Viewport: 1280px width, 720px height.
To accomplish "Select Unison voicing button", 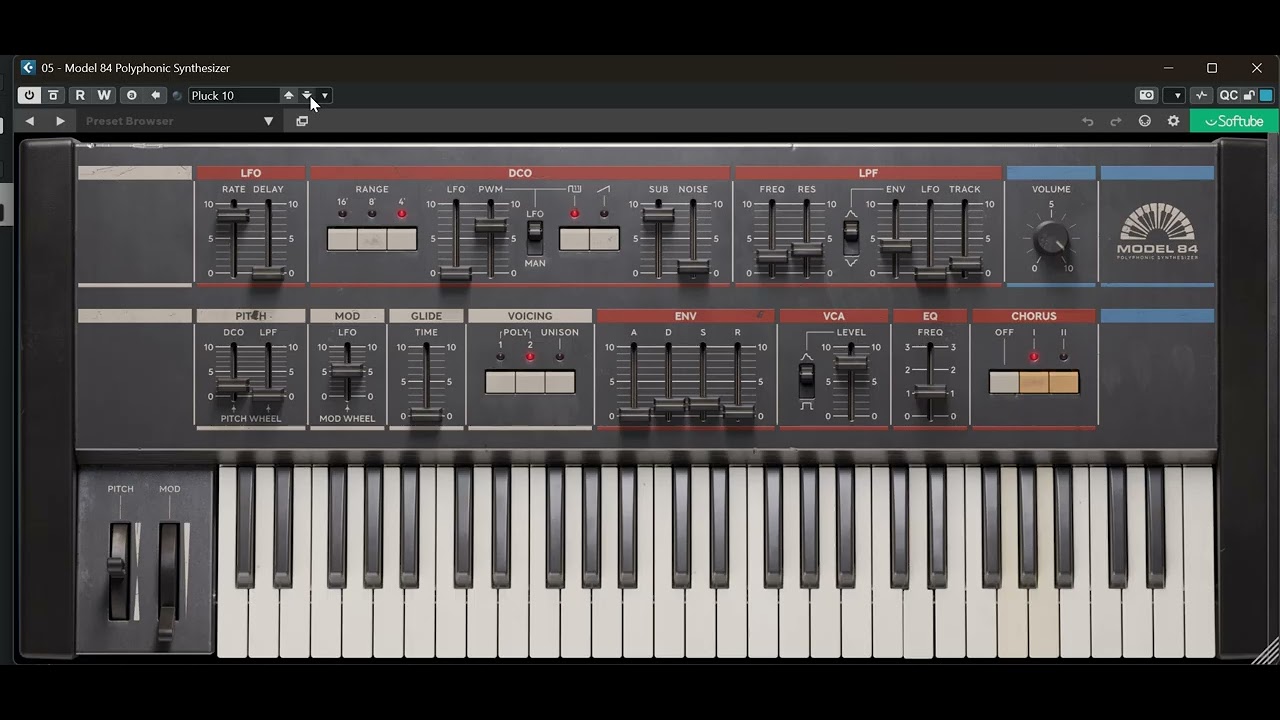I will click(560, 382).
